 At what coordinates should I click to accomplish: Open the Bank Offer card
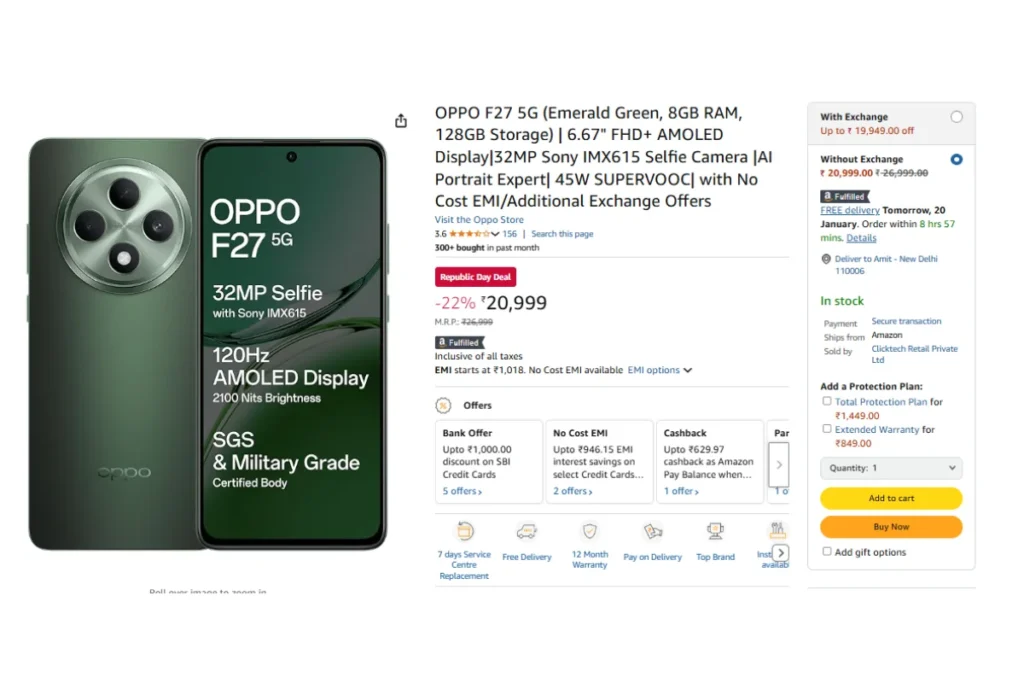pyautogui.click(x=489, y=462)
